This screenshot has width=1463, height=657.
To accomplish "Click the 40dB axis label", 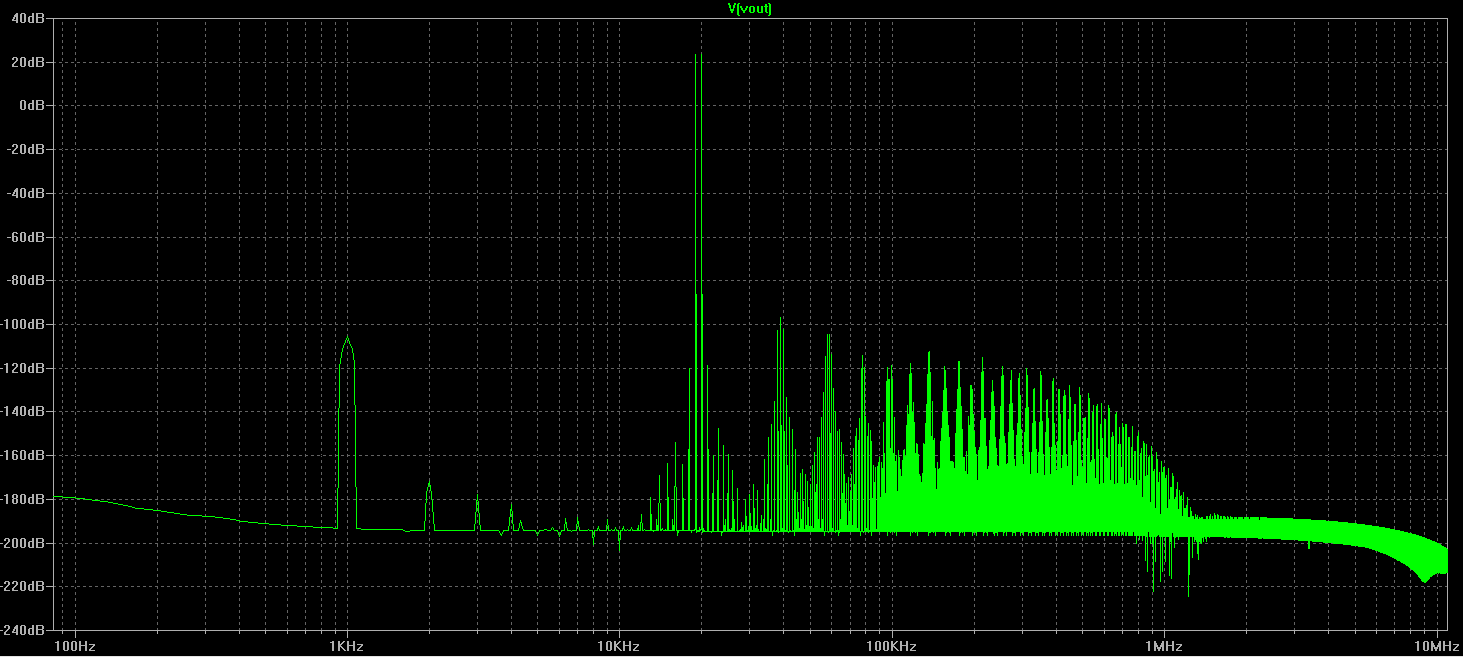I will click(x=30, y=18).
